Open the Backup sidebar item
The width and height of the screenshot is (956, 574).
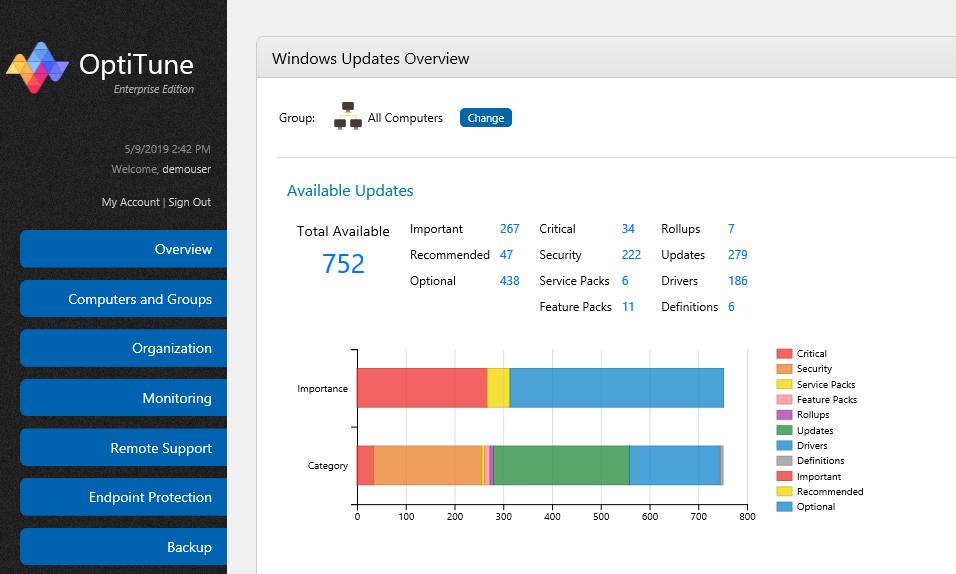coord(124,547)
